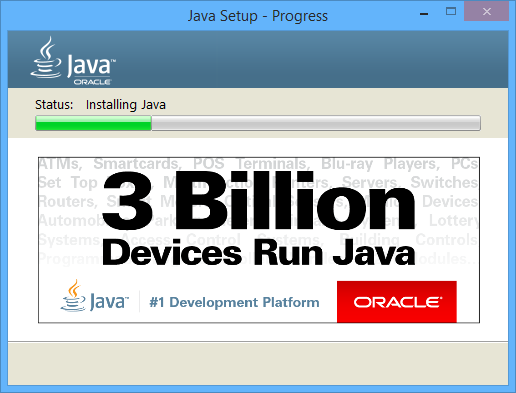Click the gray unfilled portion of progress bar
The image size is (516, 393).
316,123
